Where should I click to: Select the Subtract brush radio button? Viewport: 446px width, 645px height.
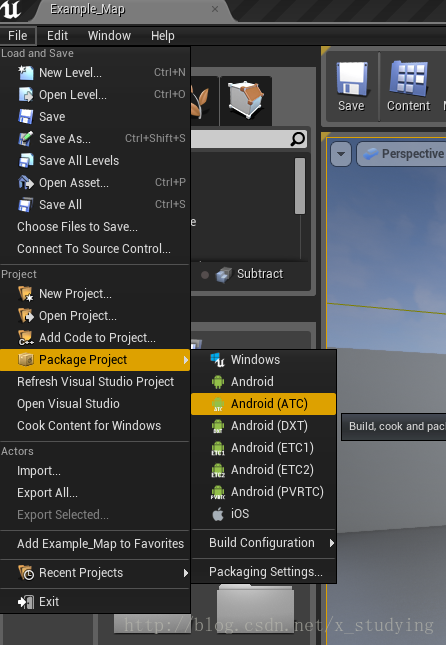(x=205, y=275)
